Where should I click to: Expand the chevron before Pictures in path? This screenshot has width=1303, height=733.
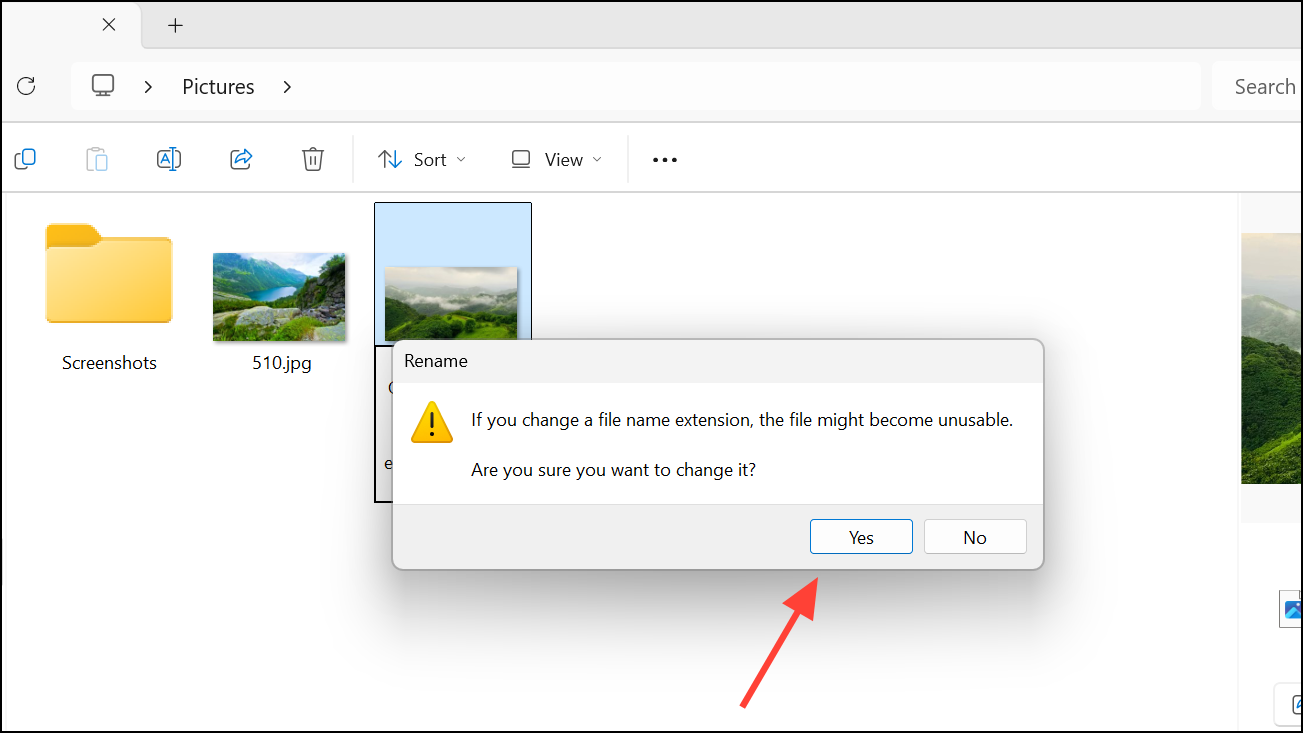click(148, 87)
